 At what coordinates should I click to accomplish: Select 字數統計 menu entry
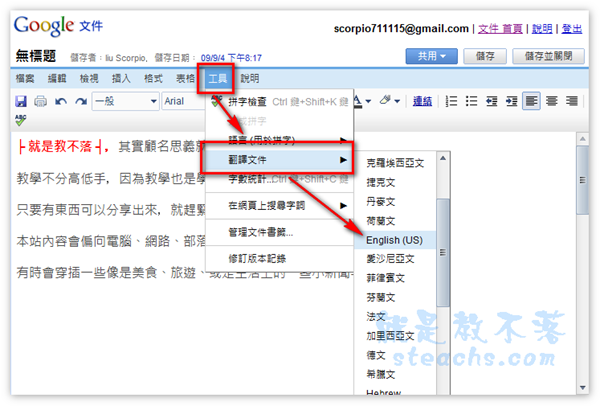pyautogui.click(x=279, y=179)
